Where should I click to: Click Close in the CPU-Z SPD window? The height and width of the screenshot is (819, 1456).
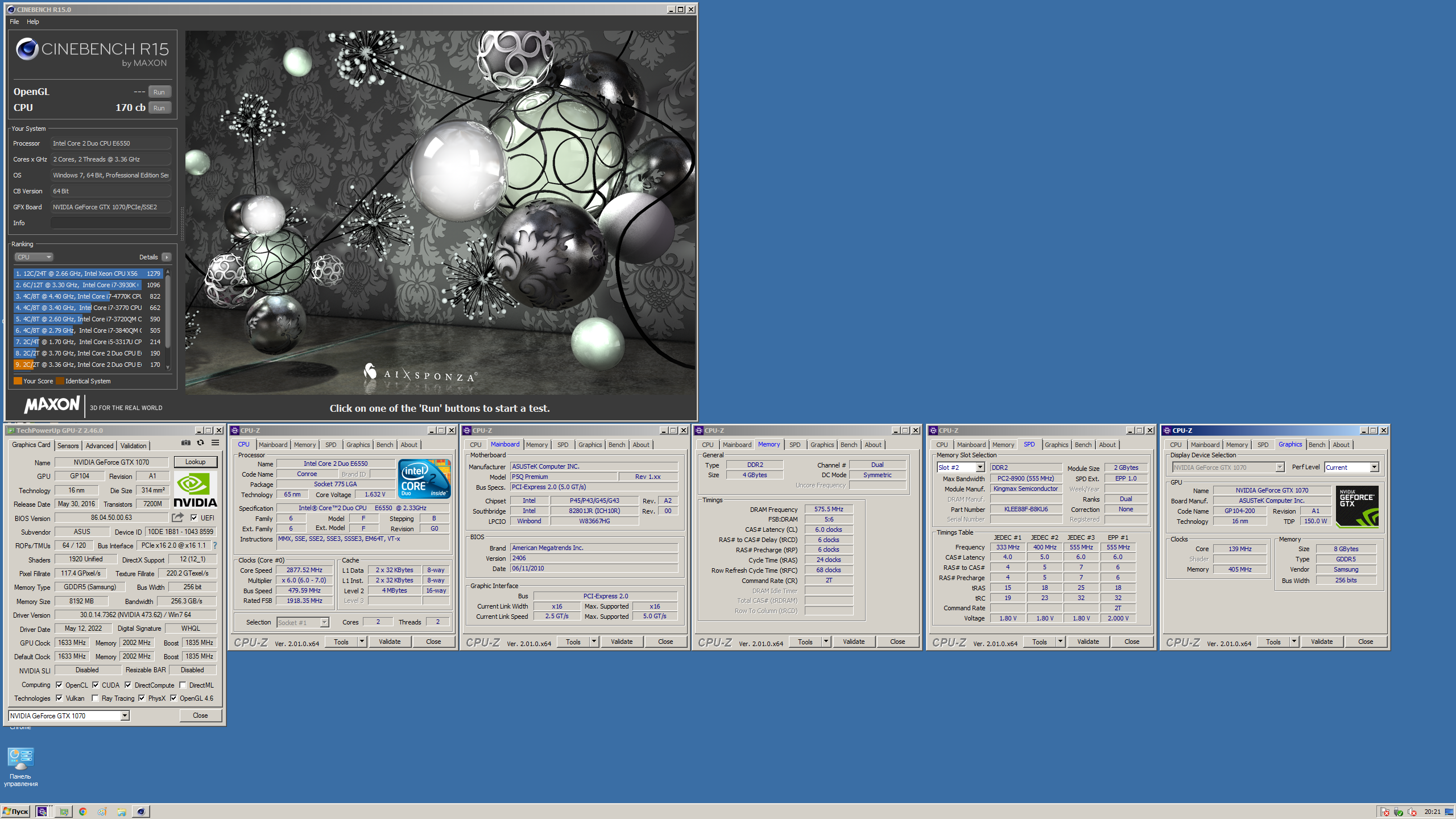pos(1132,642)
